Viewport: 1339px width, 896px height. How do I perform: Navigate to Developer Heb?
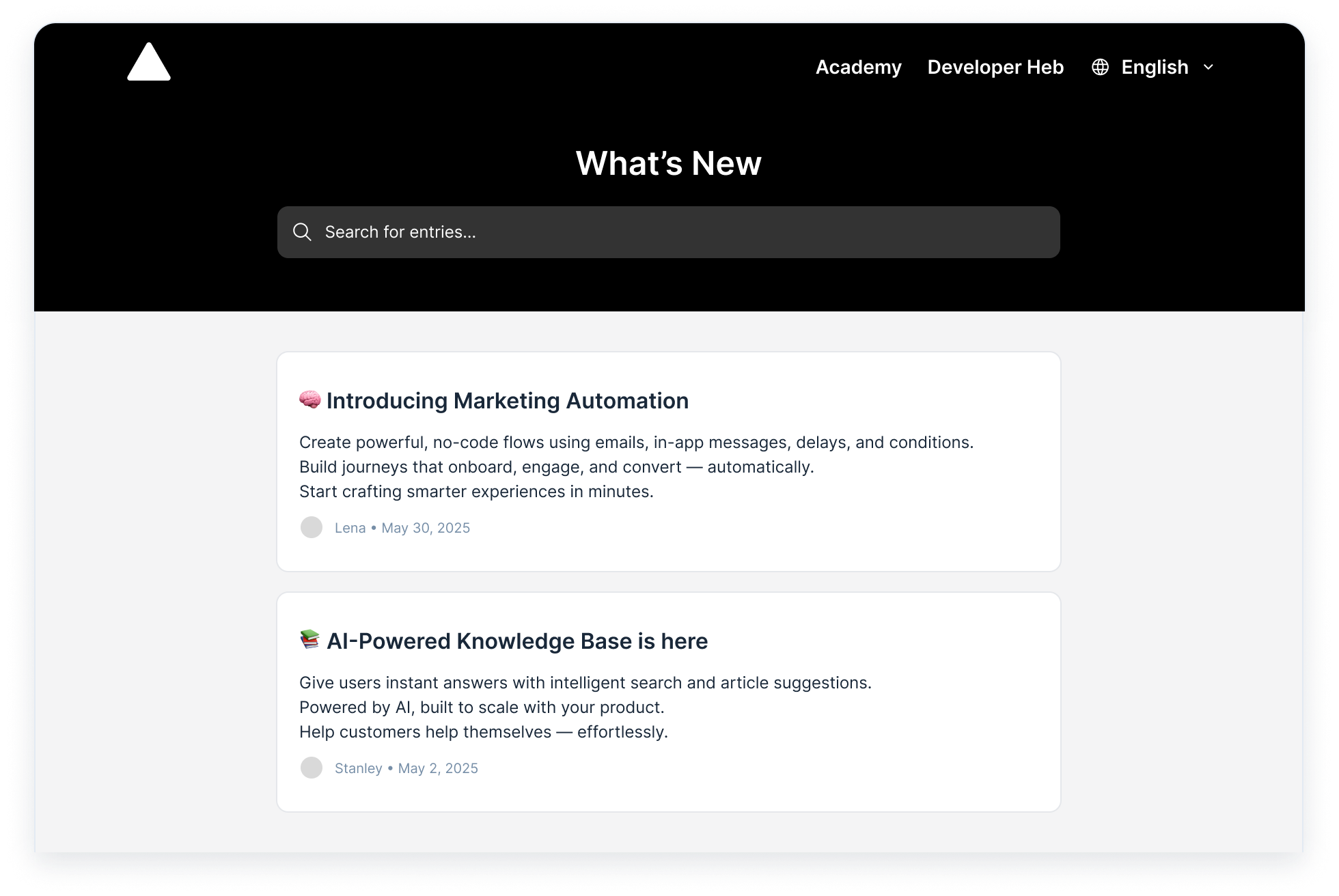coord(995,67)
